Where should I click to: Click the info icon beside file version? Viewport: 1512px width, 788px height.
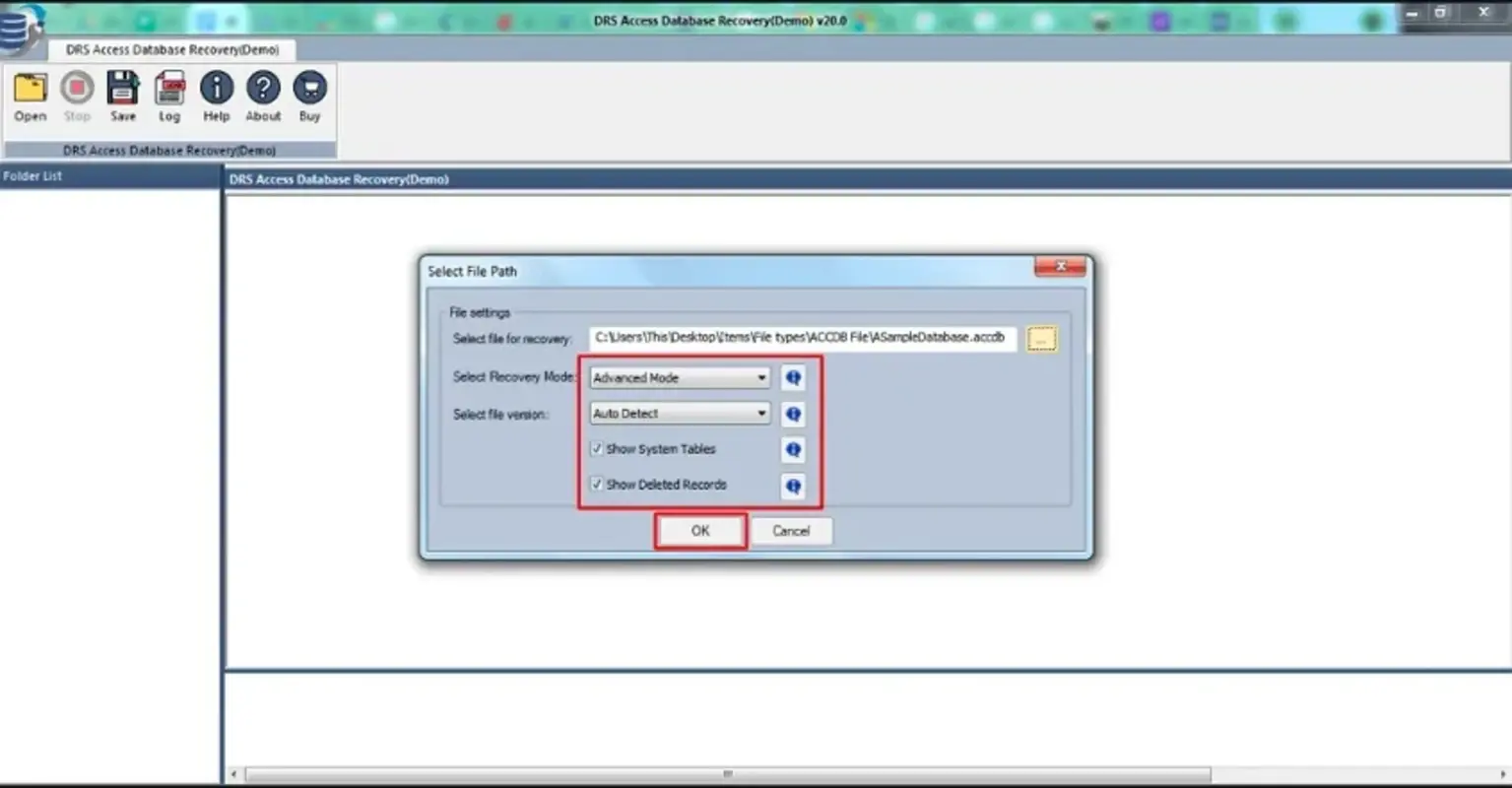pyautogui.click(x=792, y=414)
